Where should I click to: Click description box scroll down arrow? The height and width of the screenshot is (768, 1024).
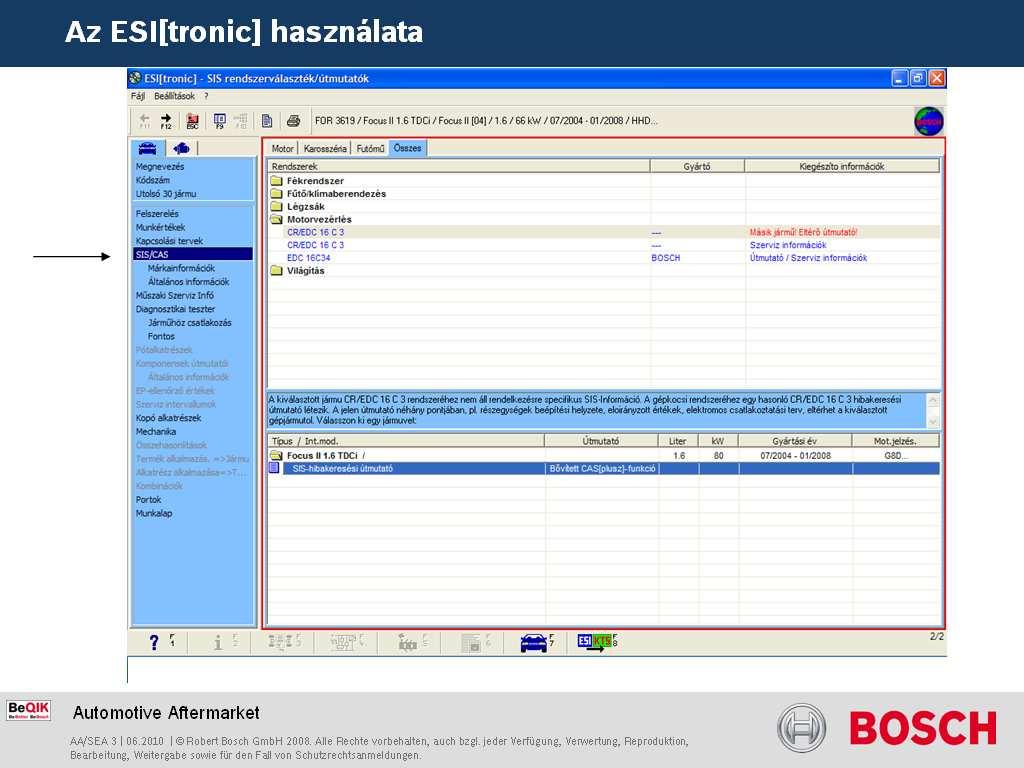(933, 422)
